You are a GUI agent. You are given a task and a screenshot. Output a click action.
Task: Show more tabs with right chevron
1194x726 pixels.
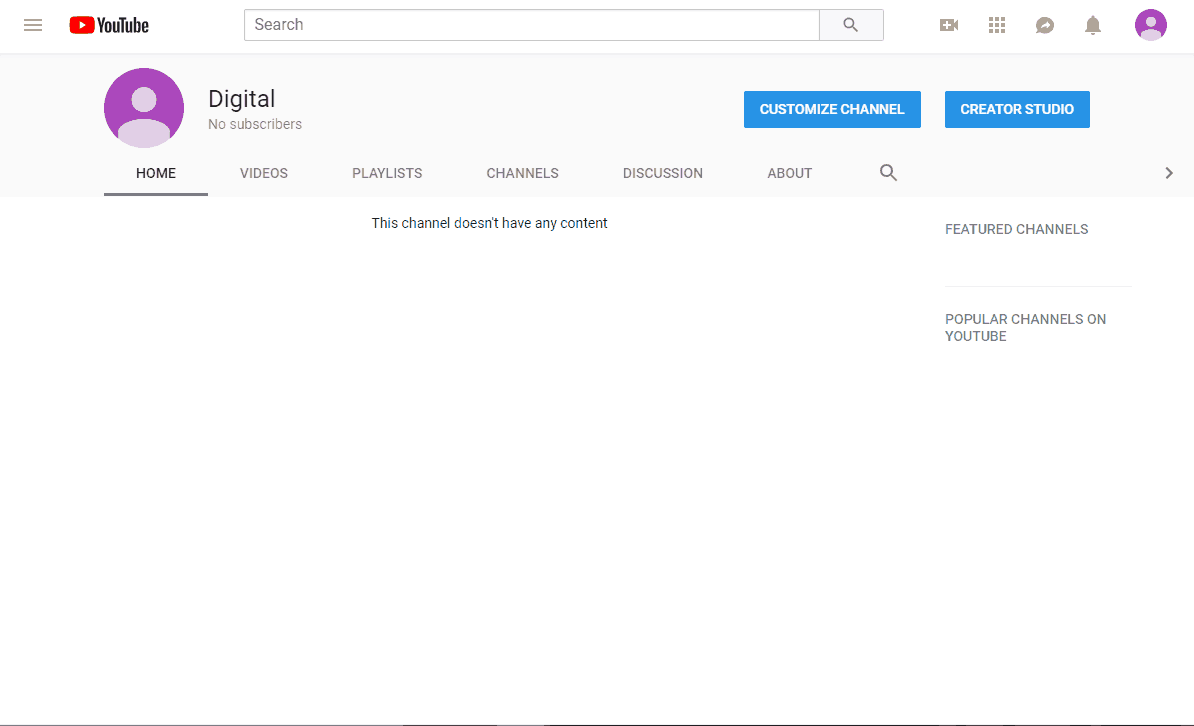1169,173
